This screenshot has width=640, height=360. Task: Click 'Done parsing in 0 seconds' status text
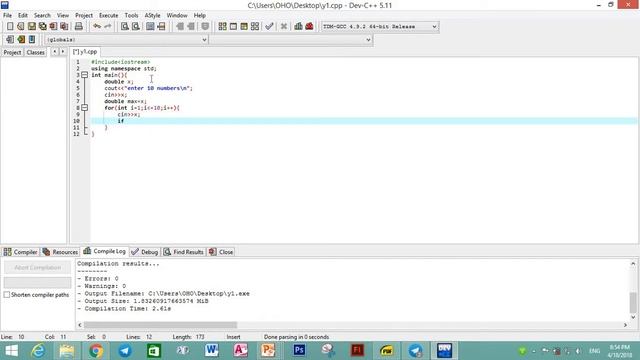[x=296, y=337]
